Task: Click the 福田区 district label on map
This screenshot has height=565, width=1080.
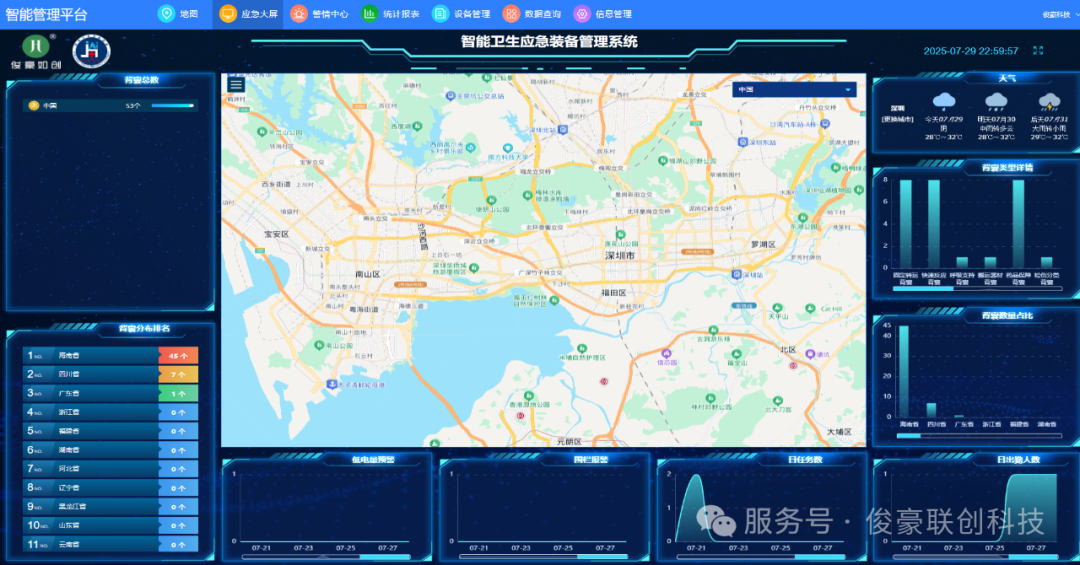Action: [x=613, y=292]
